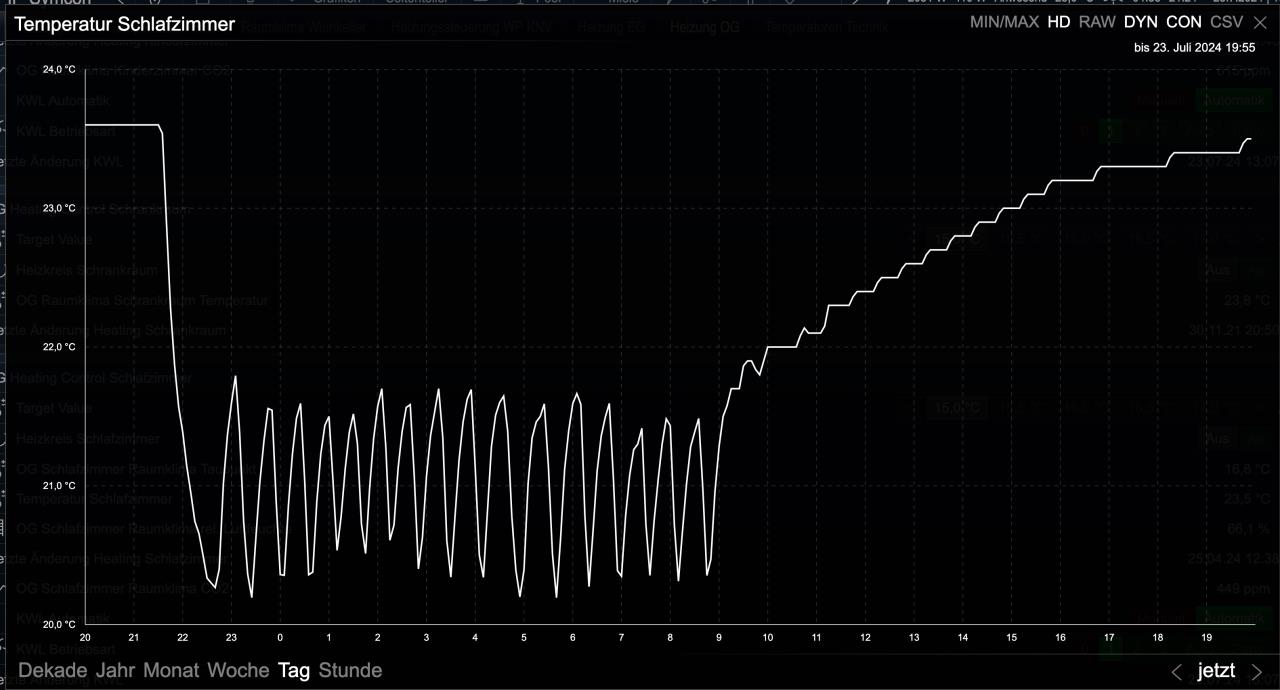Image resolution: width=1280 pixels, height=690 pixels.
Task: Click the 22,0 °C axis label
Action: pyautogui.click(x=59, y=347)
